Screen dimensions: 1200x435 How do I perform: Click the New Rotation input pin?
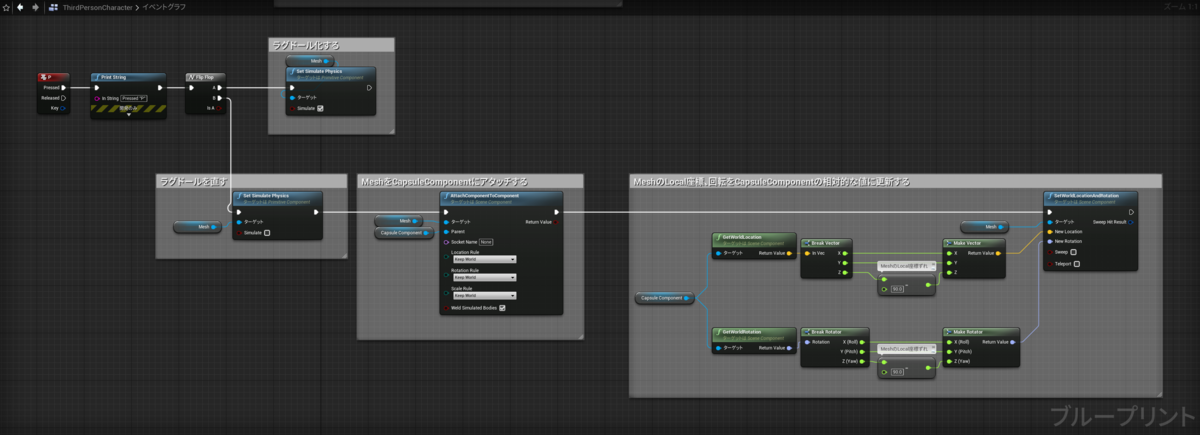click(1049, 241)
